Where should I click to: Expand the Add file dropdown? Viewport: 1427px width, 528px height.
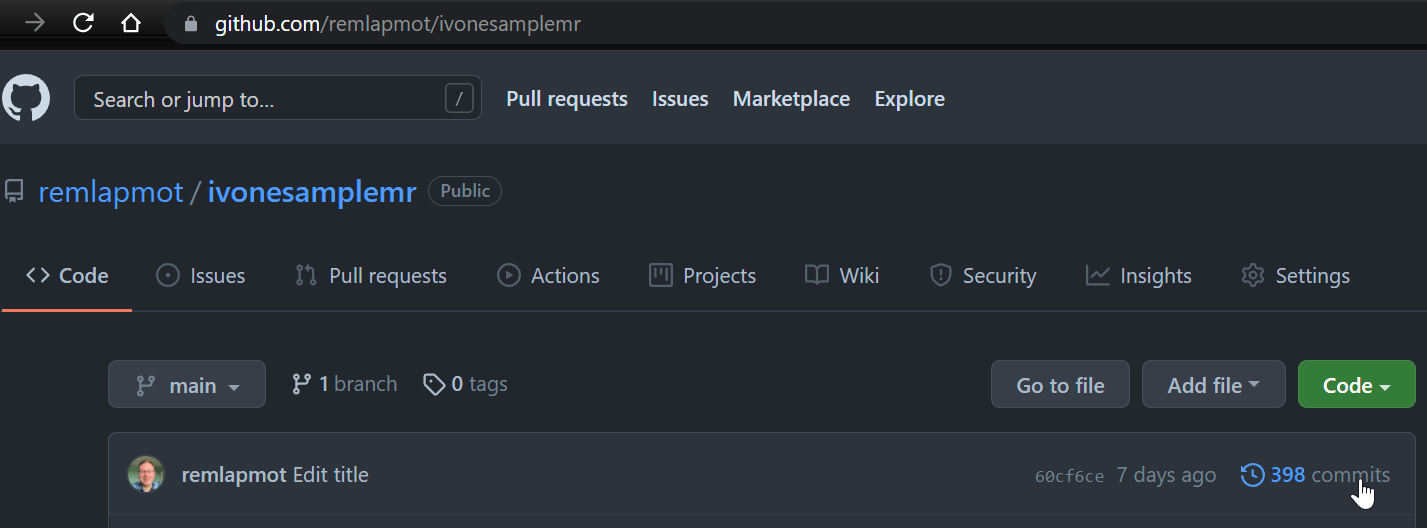tap(1213, 385)
